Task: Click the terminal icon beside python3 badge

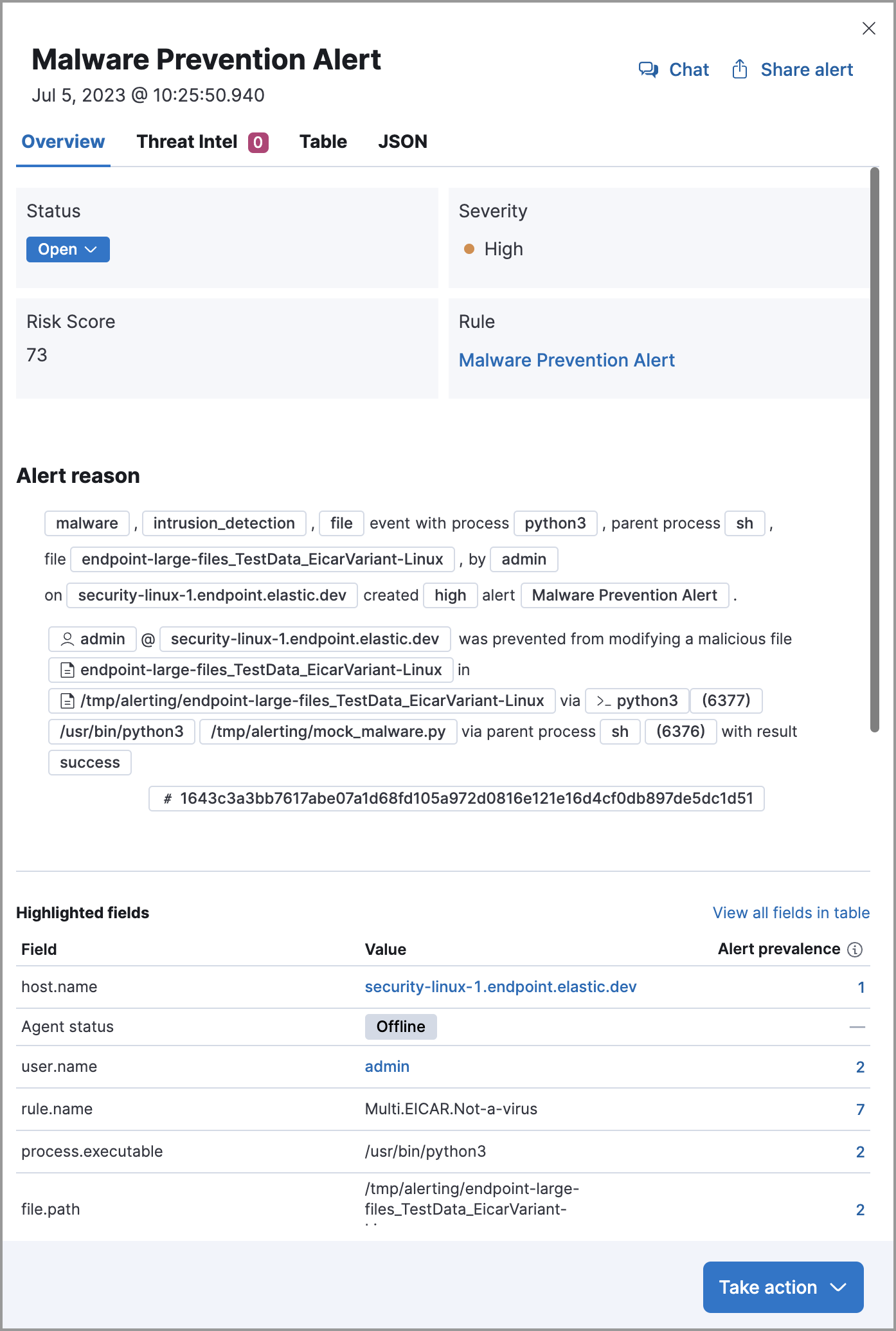Action: tap(603, 701)
